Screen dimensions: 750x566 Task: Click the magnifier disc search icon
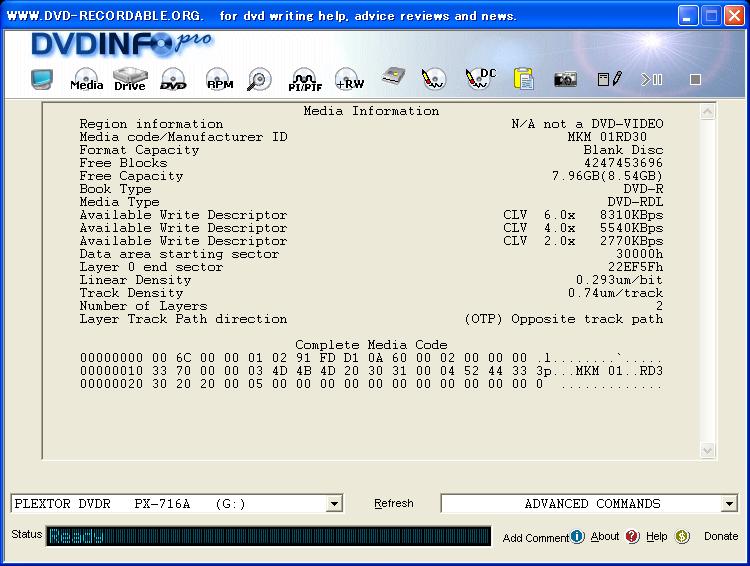259,79
